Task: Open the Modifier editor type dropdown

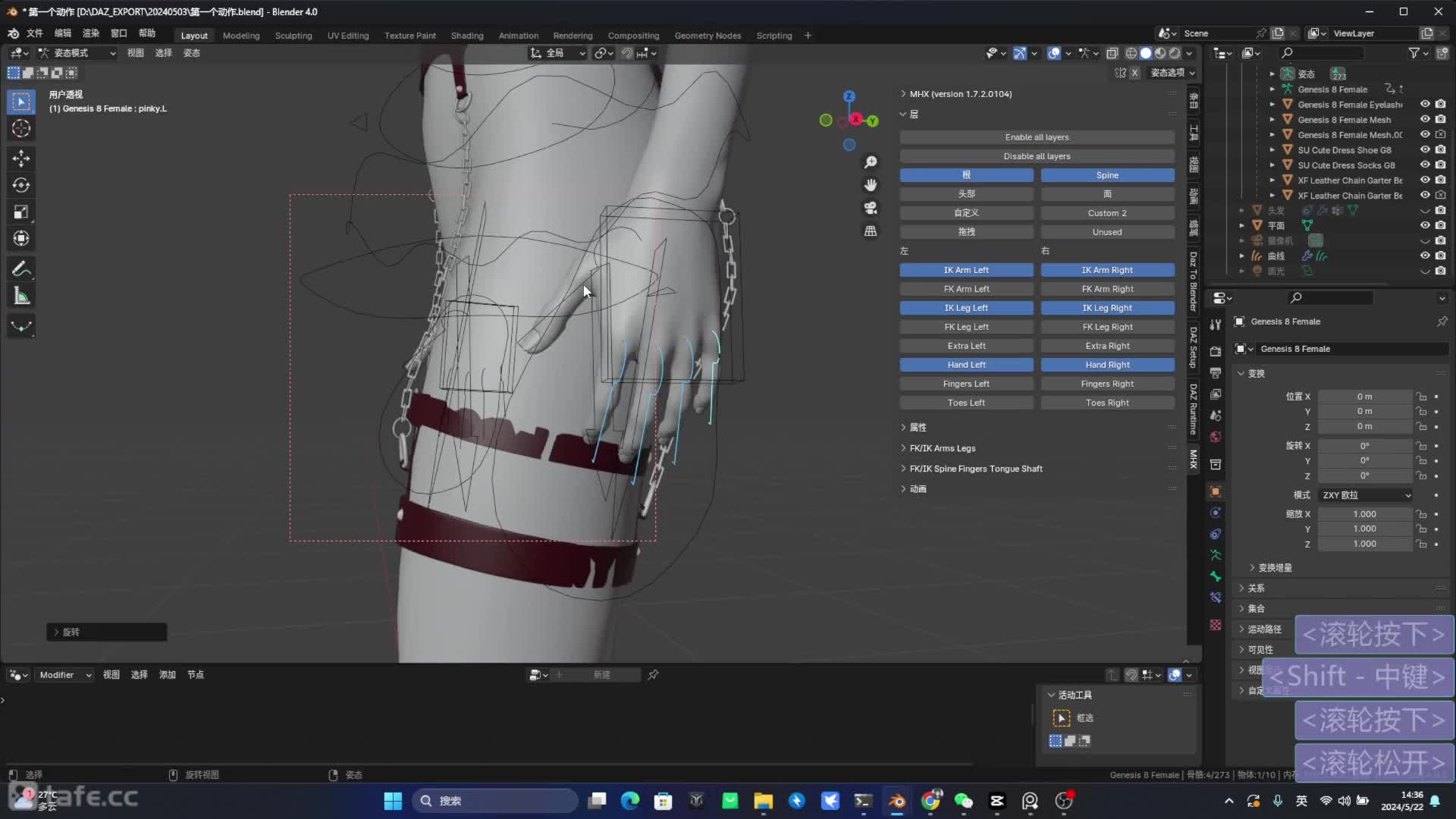Action: click(64, 675)
